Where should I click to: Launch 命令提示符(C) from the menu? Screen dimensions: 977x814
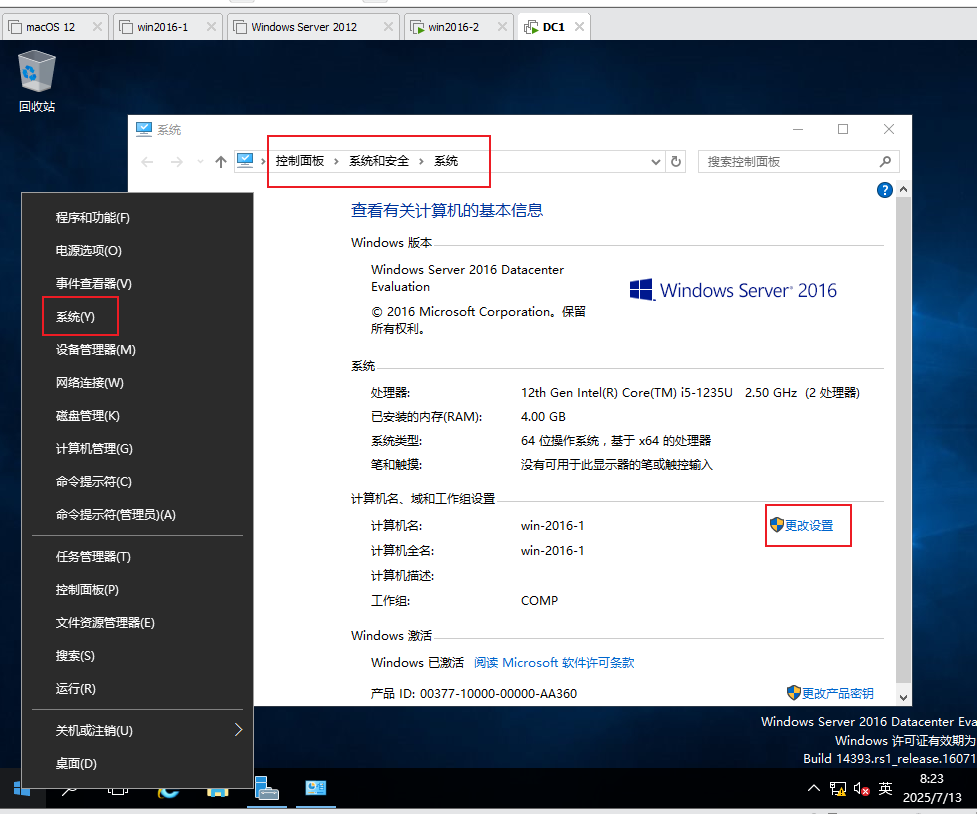[x=137, y=482]
